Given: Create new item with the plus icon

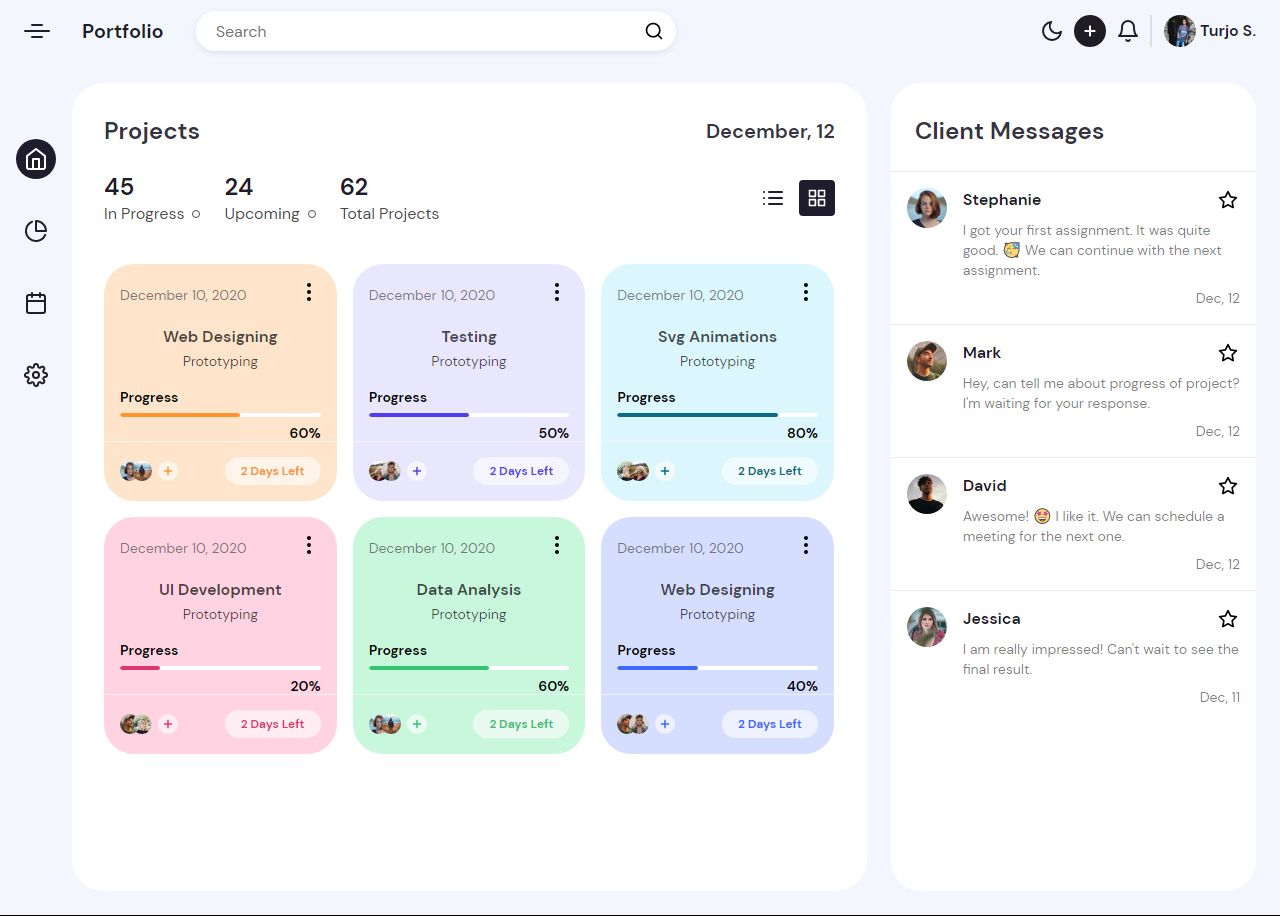Looking at the screenshot, I should click(1090, 31).
